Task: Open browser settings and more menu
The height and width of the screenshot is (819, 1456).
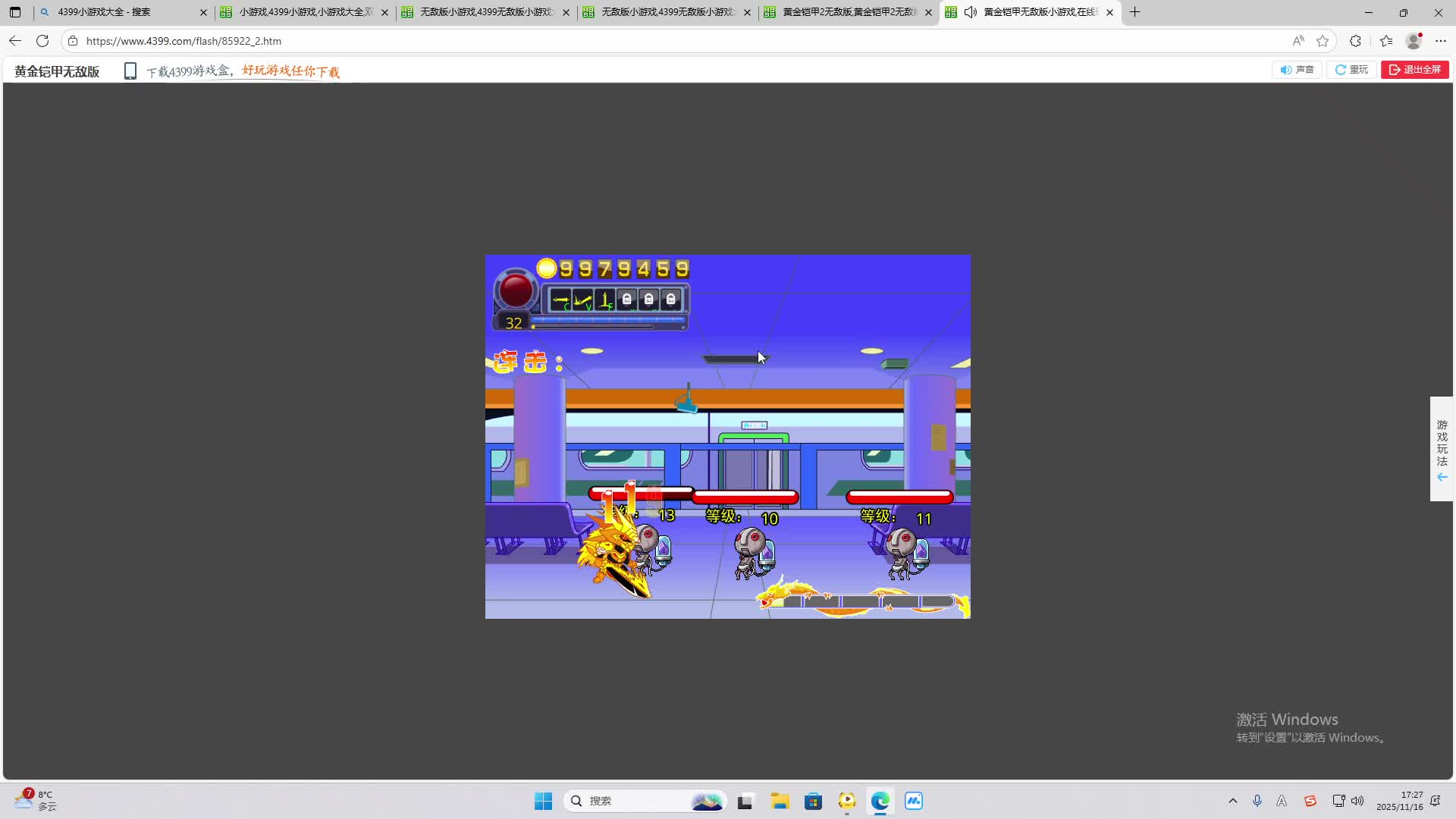Action: tap(1441, 41)
